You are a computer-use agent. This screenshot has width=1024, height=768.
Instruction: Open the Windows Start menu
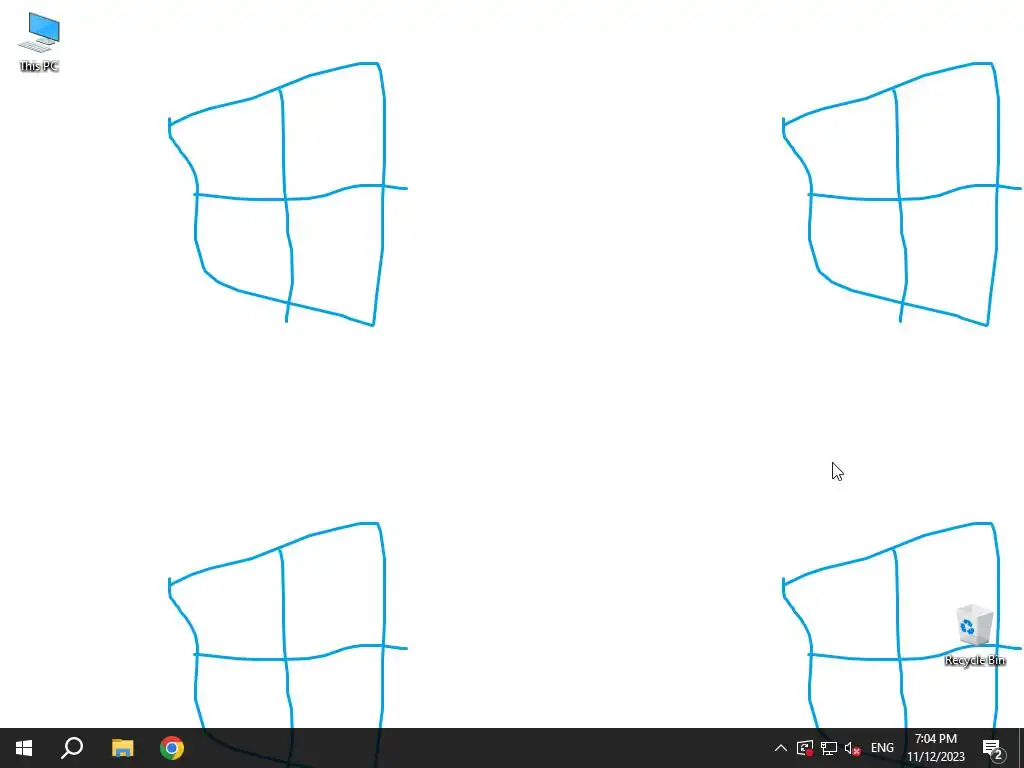click(x=24, y=748)
